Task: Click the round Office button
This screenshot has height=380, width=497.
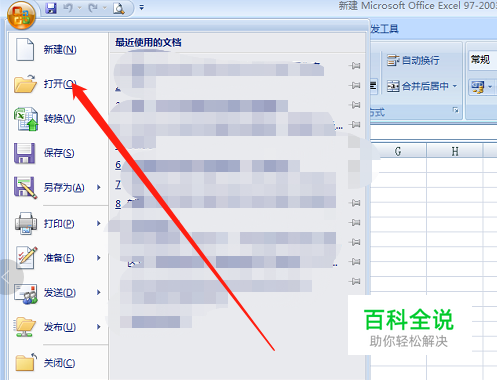Action: (21, 15)
